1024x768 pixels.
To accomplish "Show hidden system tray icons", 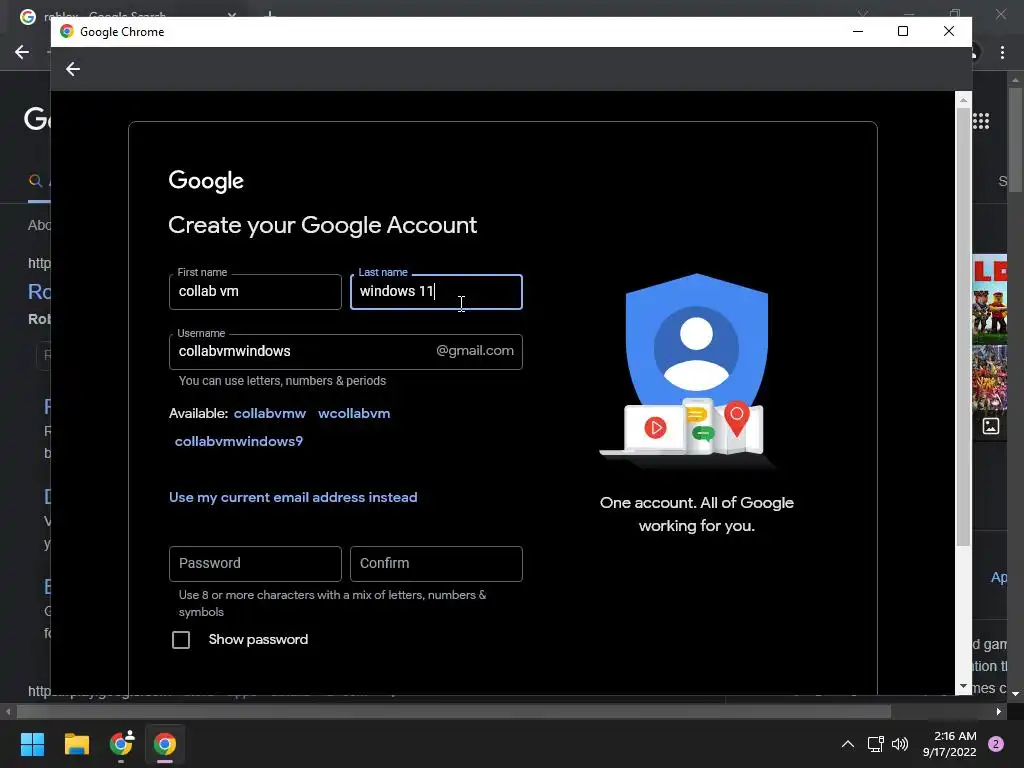I will [x=848, y=744].
